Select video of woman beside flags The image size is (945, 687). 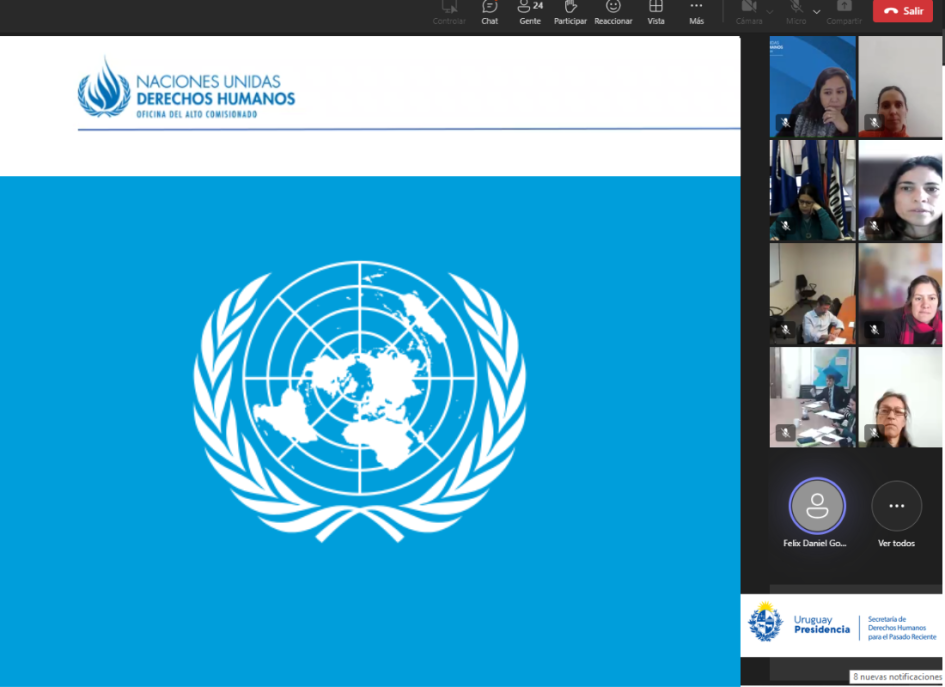(812, 190)
